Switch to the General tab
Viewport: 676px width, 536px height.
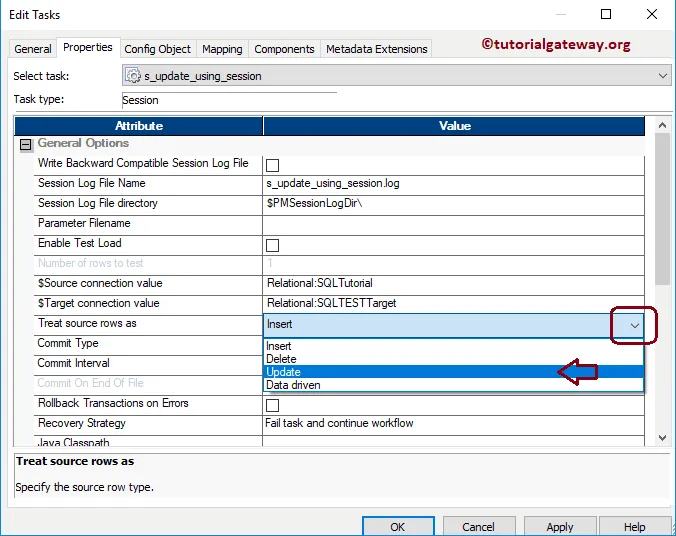(x=33, y=49)
